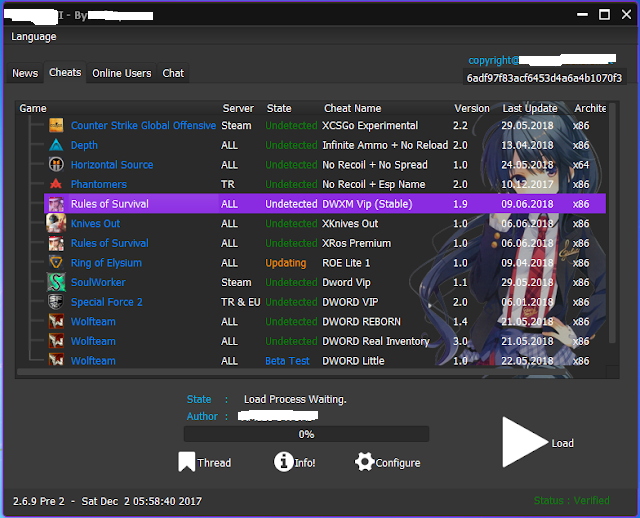This screenshot has width=640, height=518.
Task: Switch to the News tab
Action: click(25, 73)
